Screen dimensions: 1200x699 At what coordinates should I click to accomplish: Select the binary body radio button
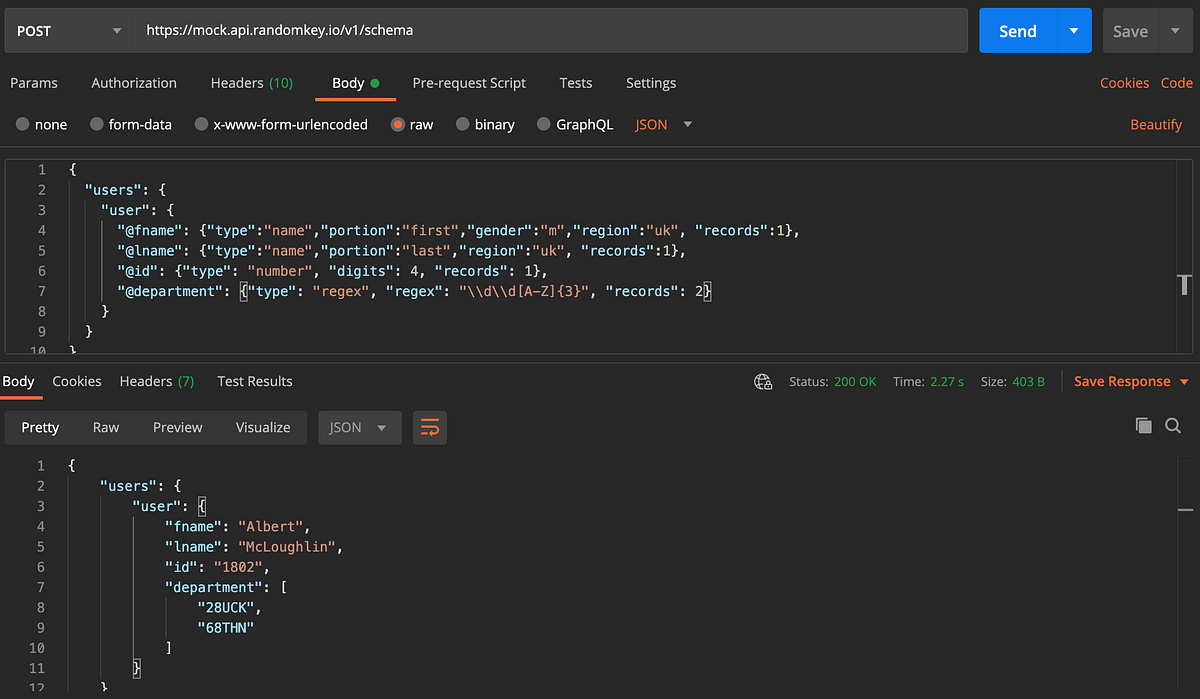click(463, 125)
